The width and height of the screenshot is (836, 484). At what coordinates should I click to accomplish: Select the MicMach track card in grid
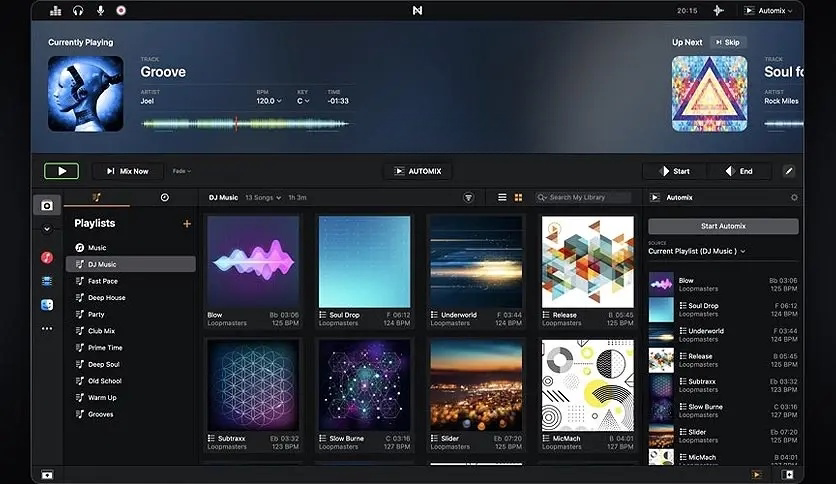pos(588,396)
